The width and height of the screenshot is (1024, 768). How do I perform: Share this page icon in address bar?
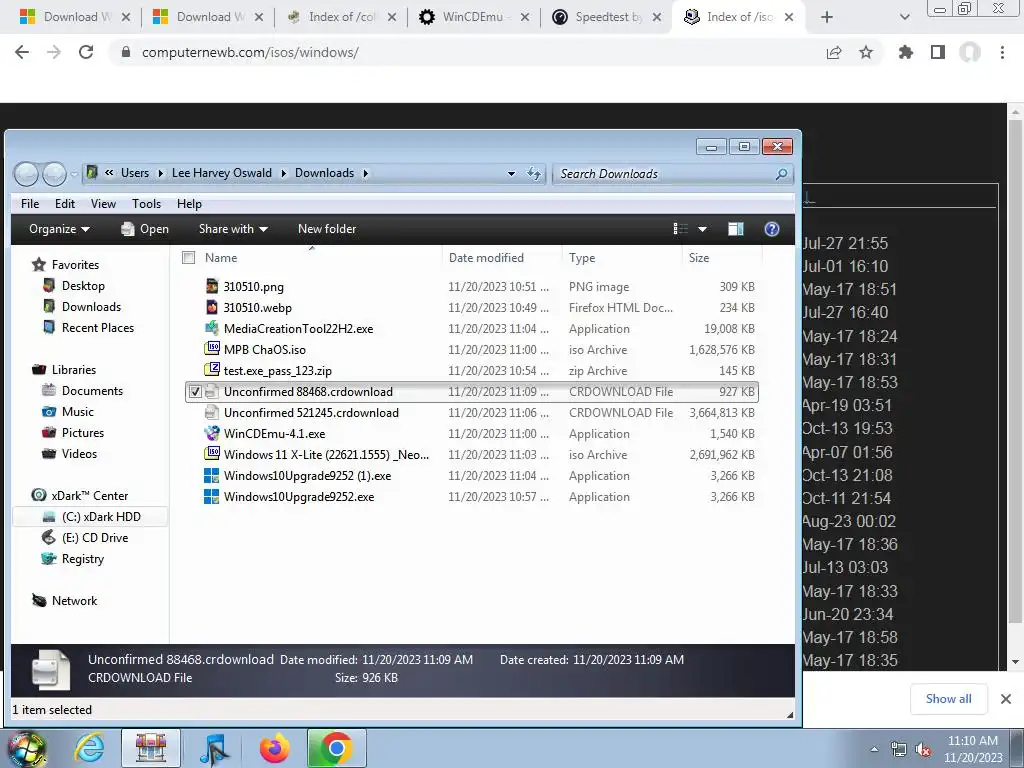coord(834,52)
